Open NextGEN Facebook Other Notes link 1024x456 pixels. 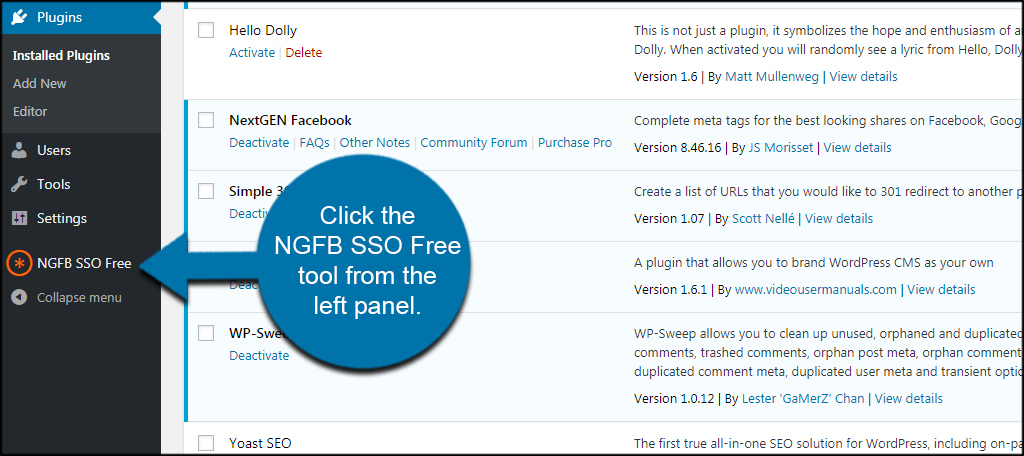point(375,142)
